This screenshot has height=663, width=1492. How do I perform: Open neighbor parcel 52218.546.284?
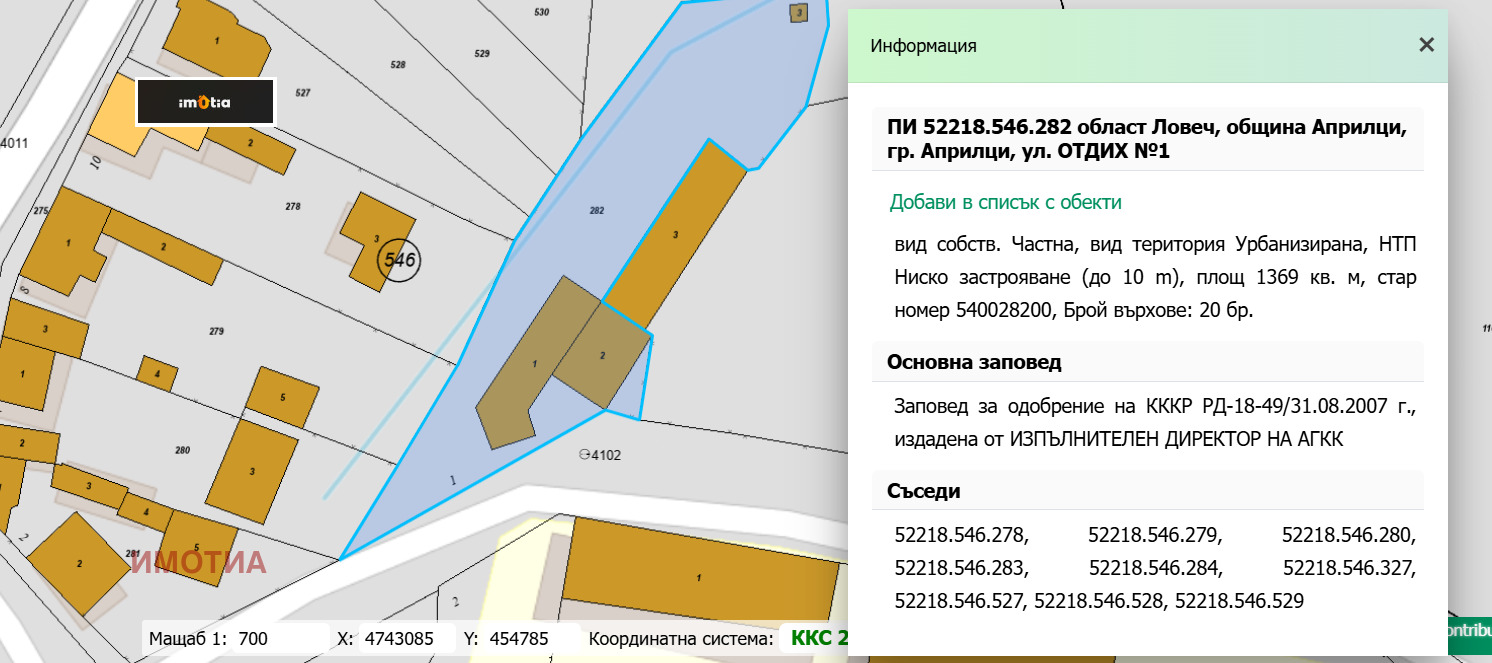[1156, 567]
